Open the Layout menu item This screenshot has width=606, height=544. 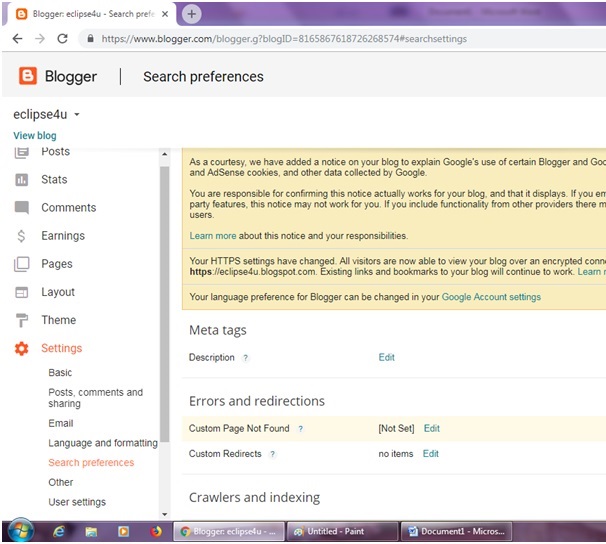58,292
